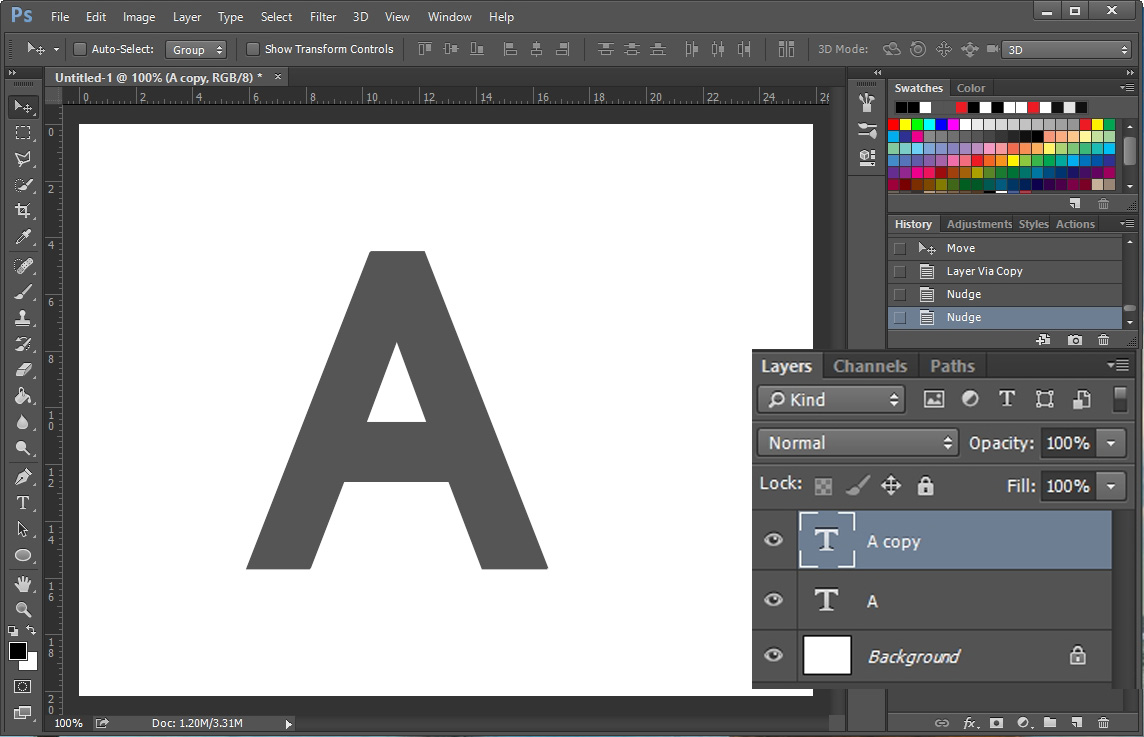Select the Horizontal Type tool
This screenshot has height=737, width=1144.
tap(23, 503)
